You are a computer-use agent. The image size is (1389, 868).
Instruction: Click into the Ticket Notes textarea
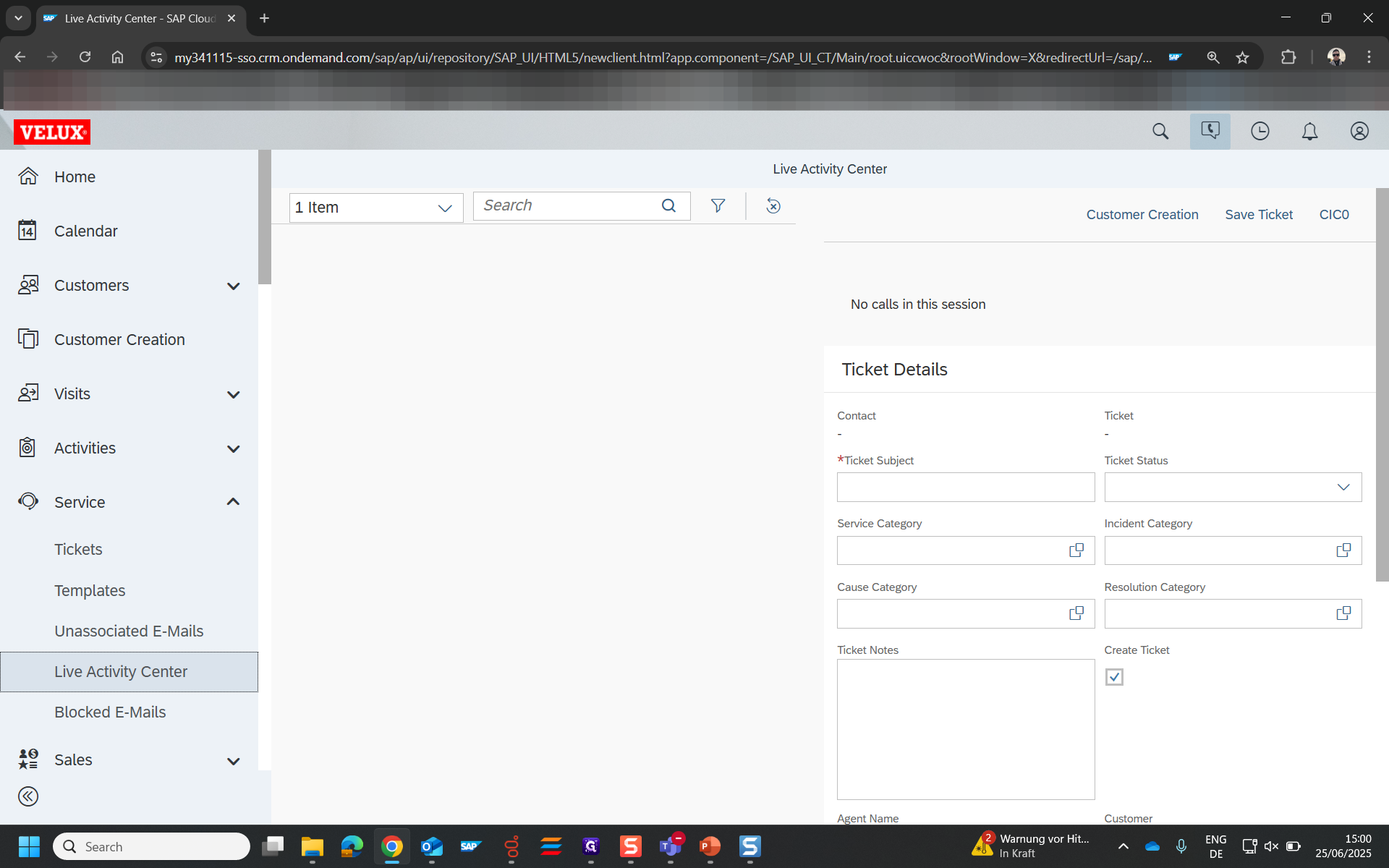966,729
